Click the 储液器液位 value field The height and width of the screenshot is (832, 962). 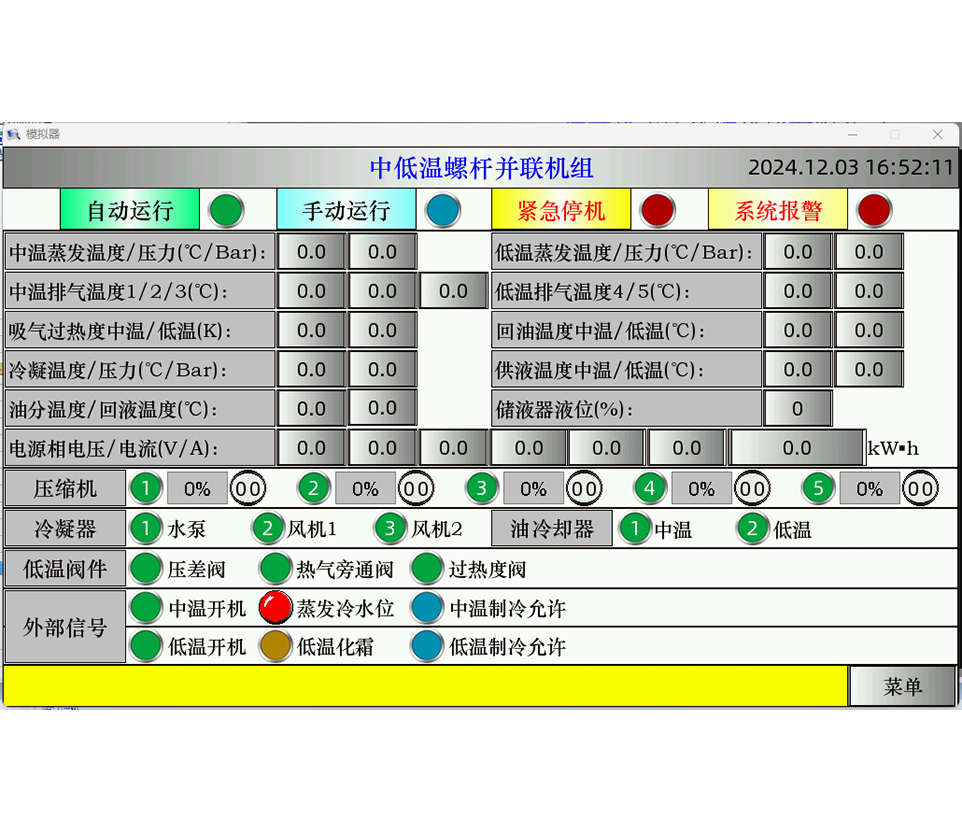[797, 408]
